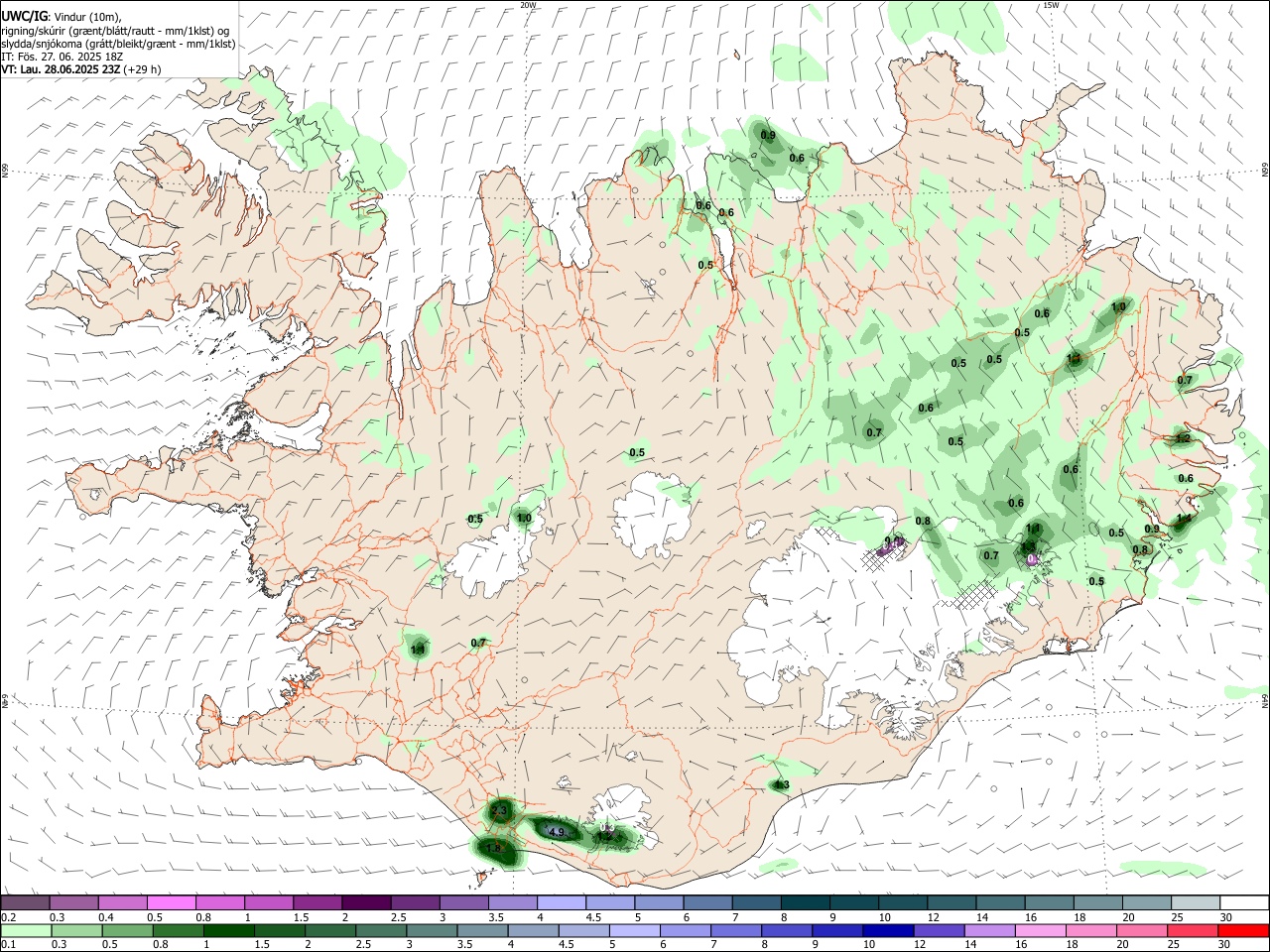Click the '(+29 h)' forecast offset text
Screen dimensions: 1270x952
pos(143,69)
